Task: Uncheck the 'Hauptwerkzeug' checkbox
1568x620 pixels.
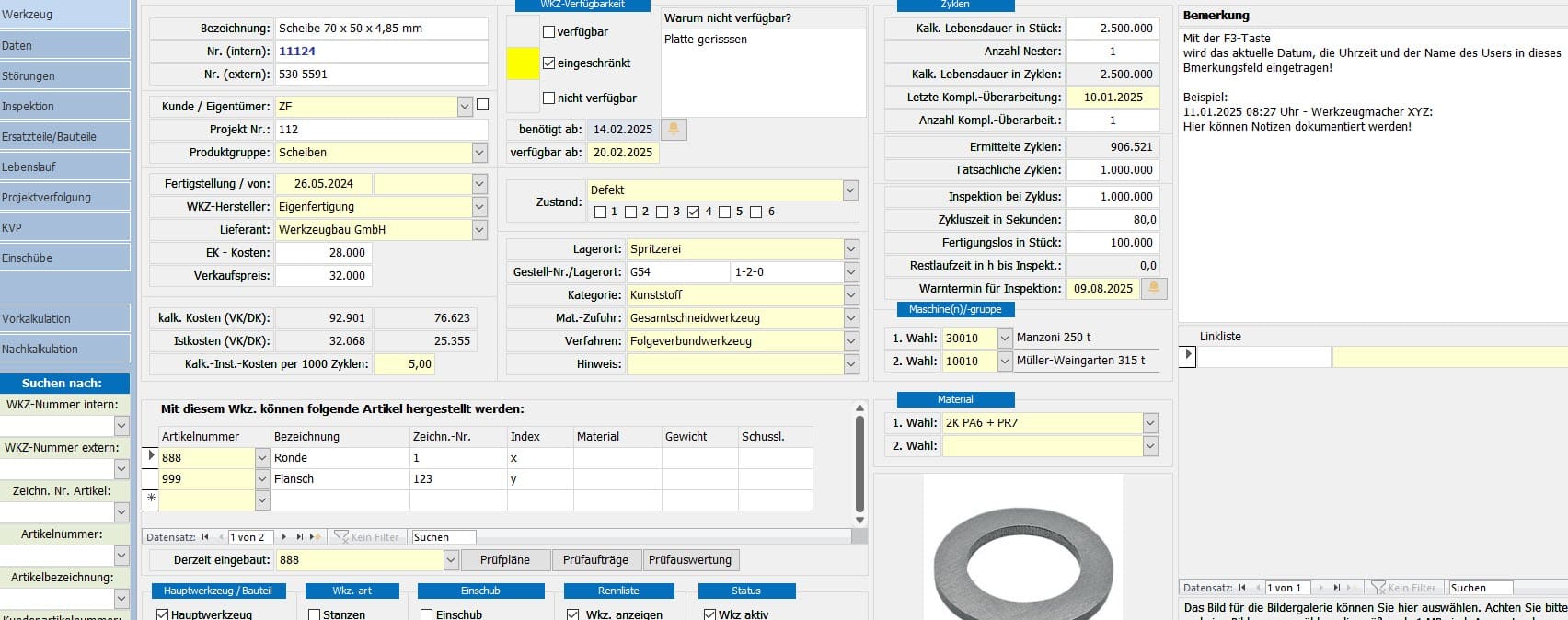Action: coord(163,614)
